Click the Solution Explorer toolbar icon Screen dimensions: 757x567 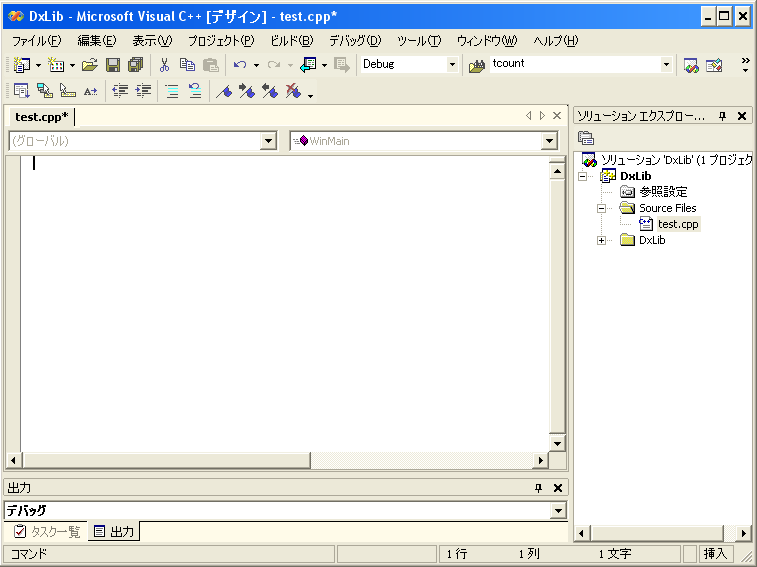[691, 65]
